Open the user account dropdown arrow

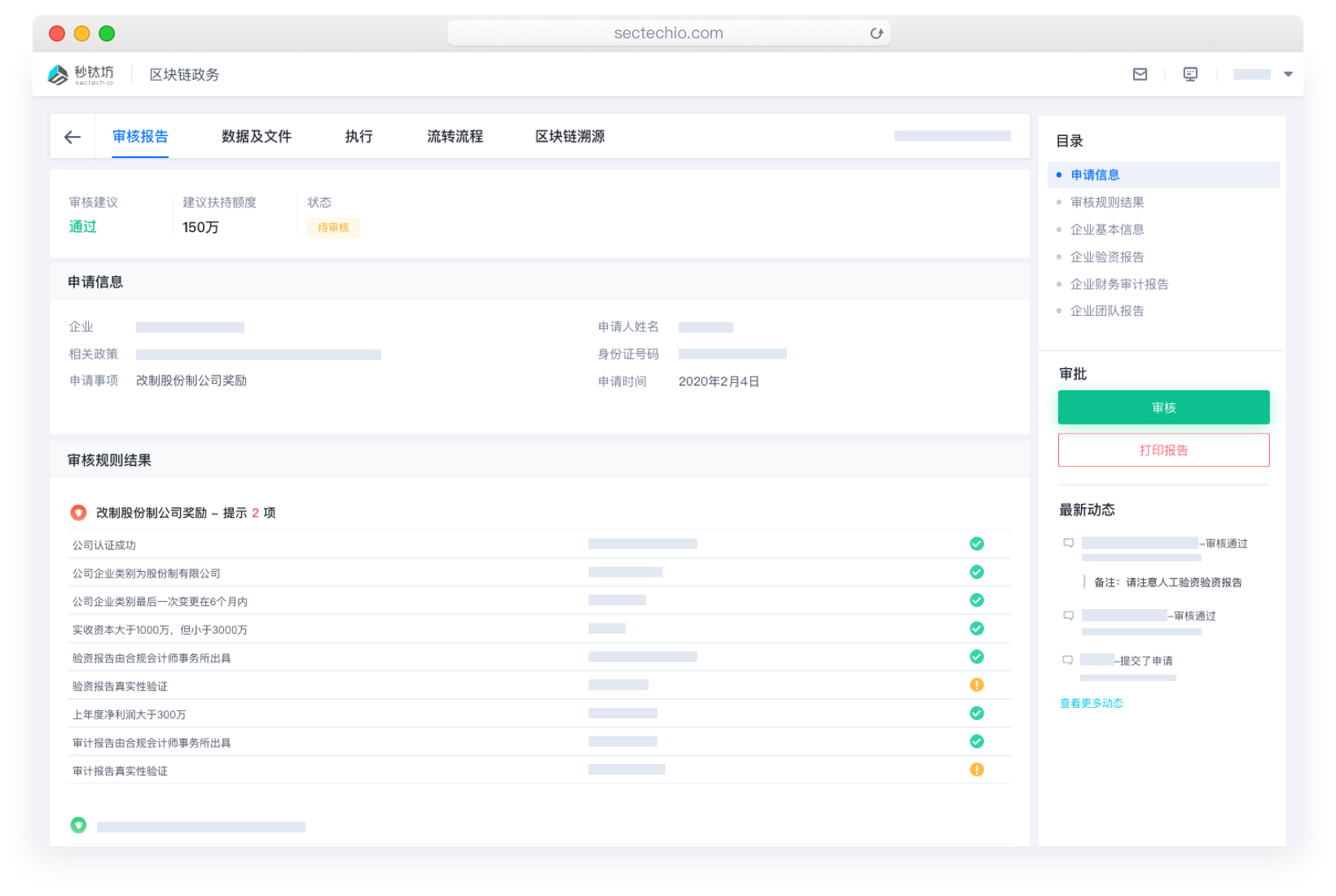click(1288, 74)
